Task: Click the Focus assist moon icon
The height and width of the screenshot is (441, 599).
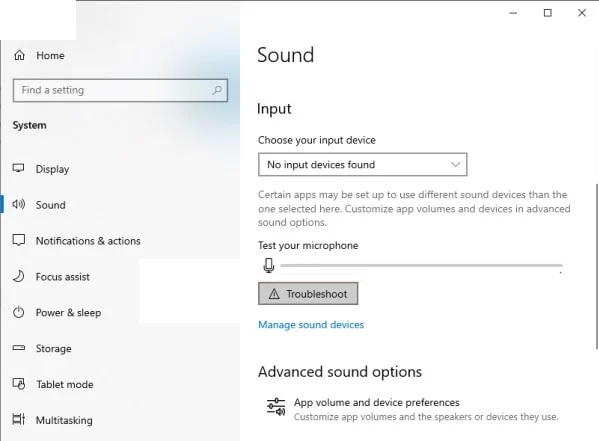Action: [18, 276]
